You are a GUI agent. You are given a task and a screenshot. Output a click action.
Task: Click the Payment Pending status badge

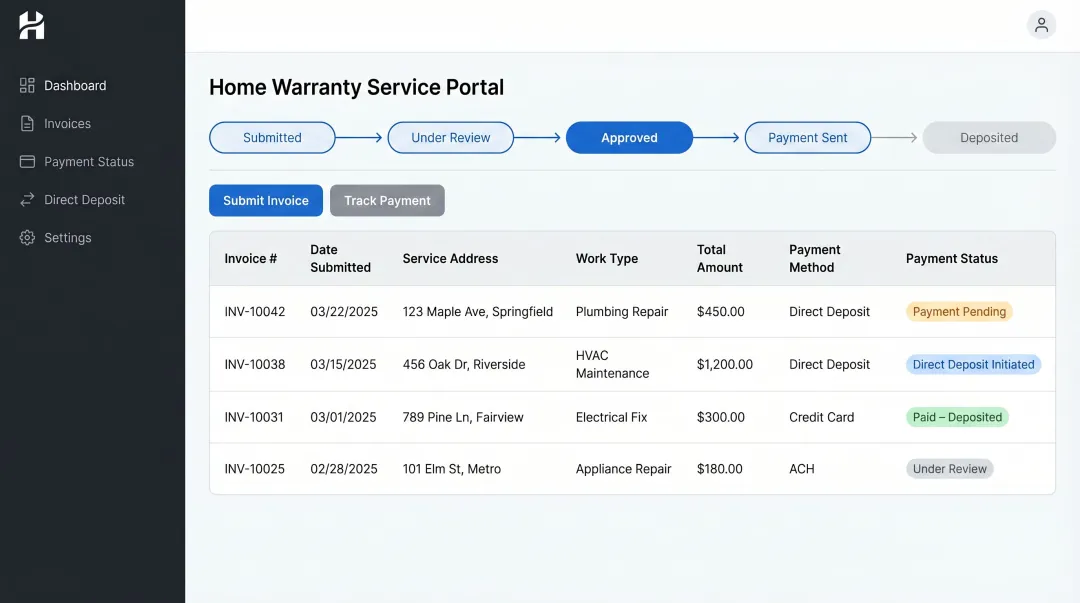pos(959,311)
